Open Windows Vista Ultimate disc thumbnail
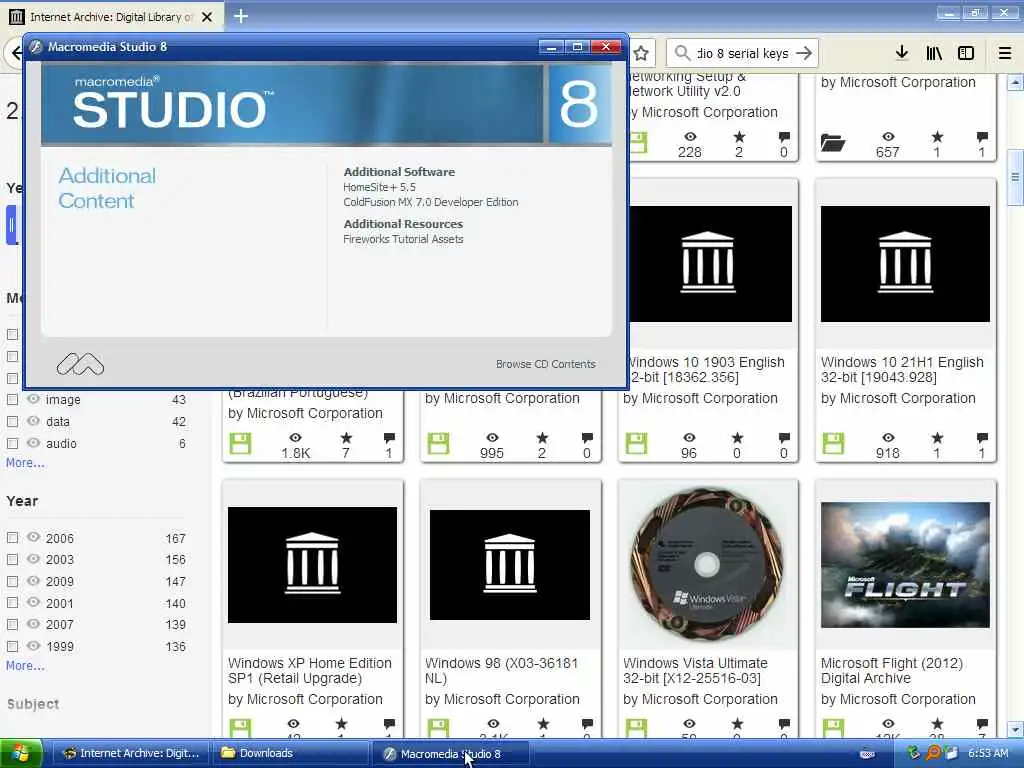1024x768 pixels. (x=707, y=565)
